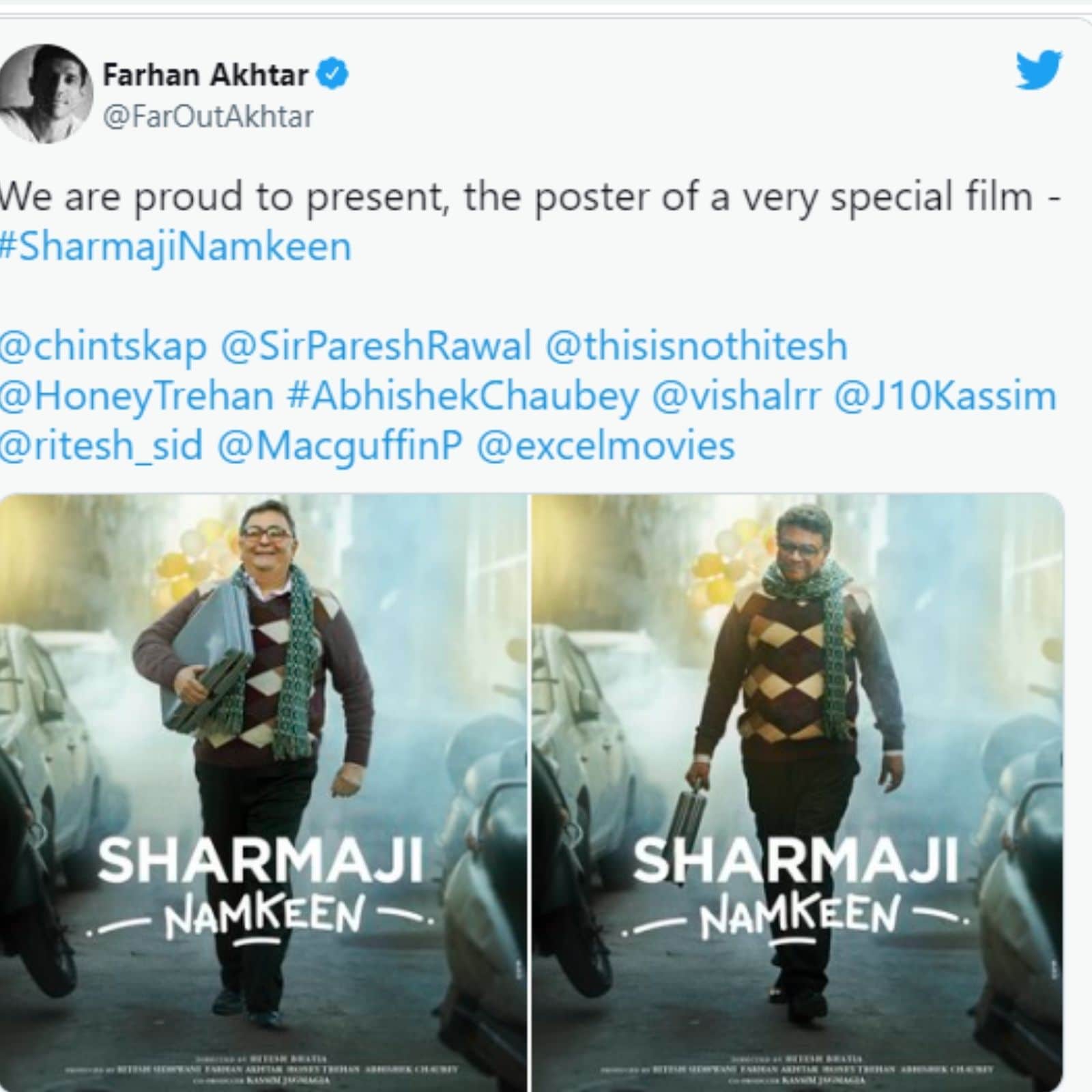Open the #AbhishekChaubey hashtag

463,397
